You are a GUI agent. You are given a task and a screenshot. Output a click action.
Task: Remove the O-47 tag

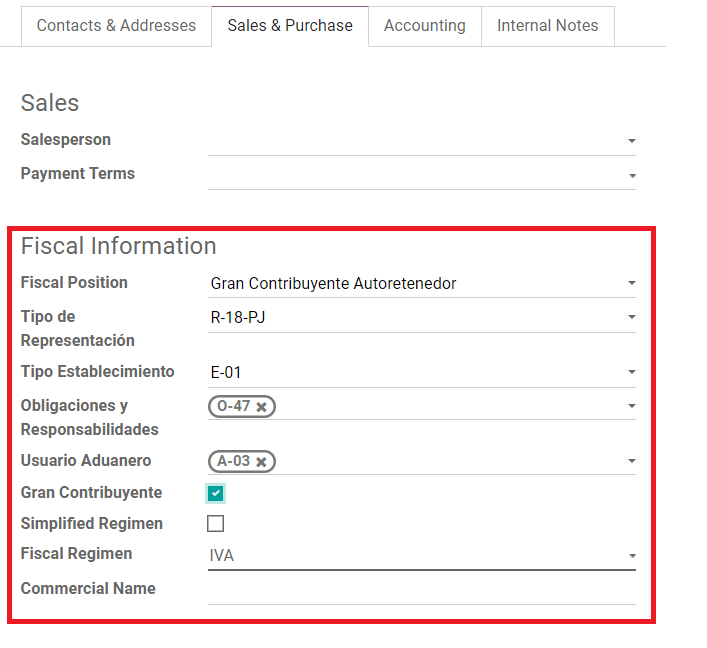click(261, 407)
